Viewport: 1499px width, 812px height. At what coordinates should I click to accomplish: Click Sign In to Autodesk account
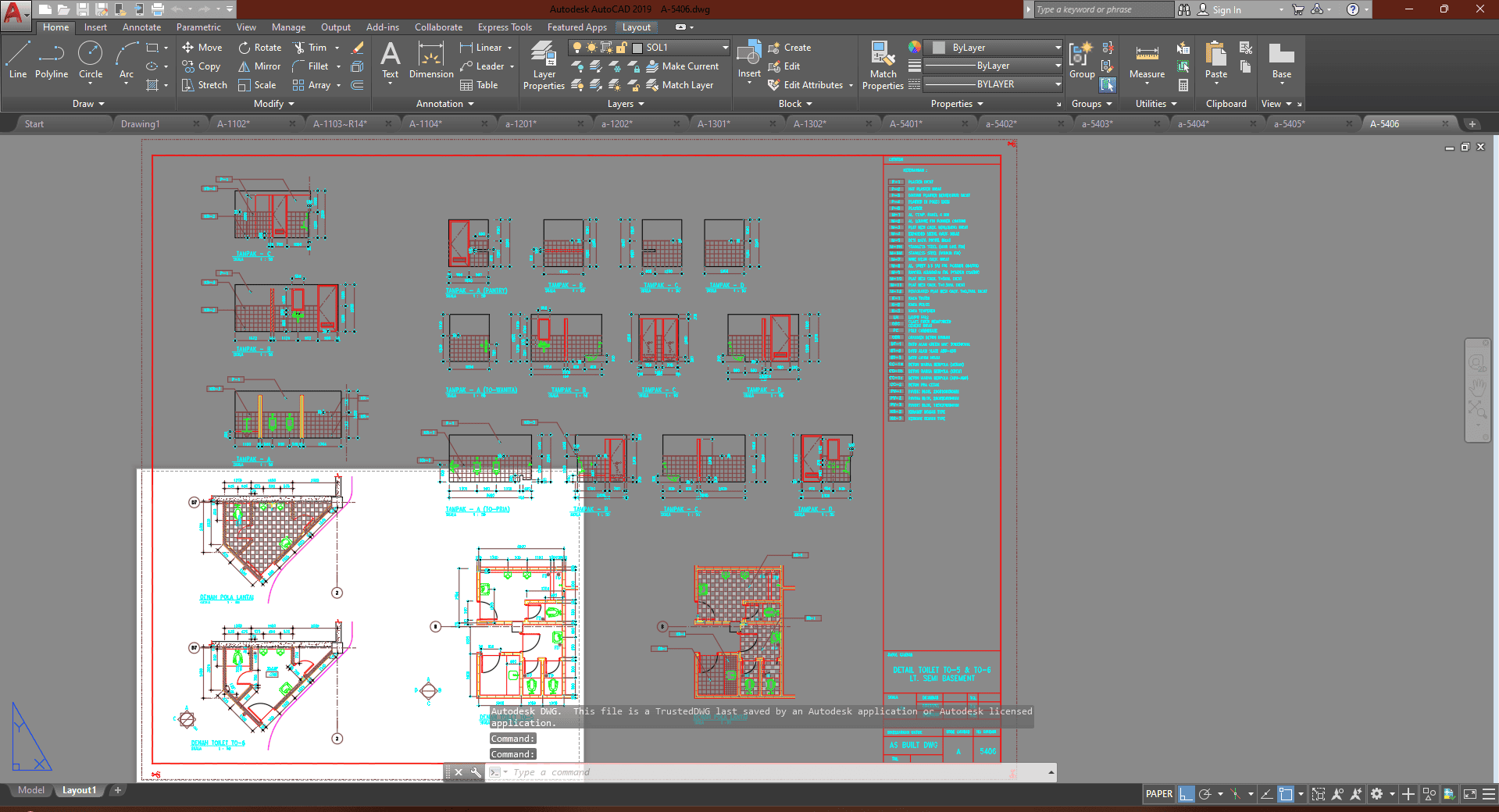[1226, 10]
